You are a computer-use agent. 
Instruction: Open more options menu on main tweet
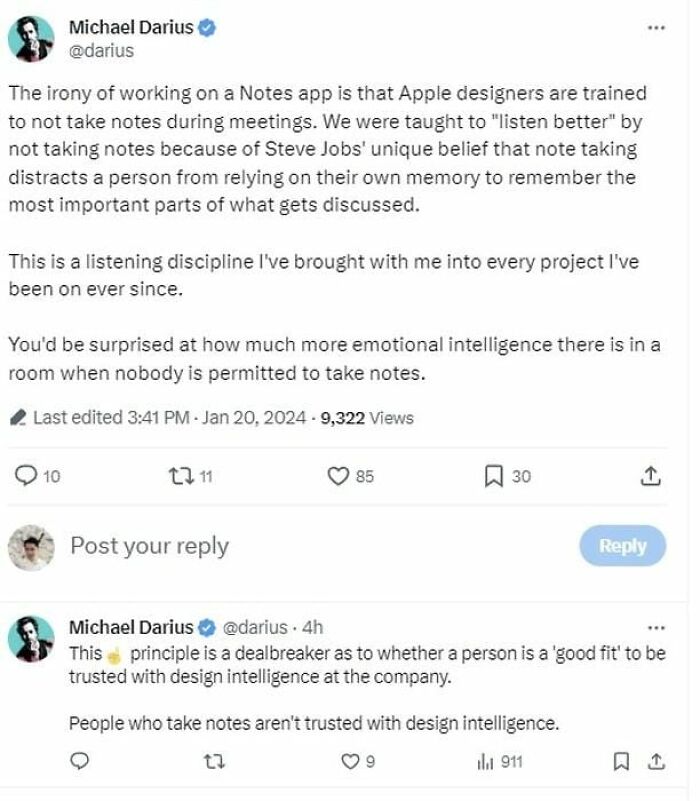point(656,28)
